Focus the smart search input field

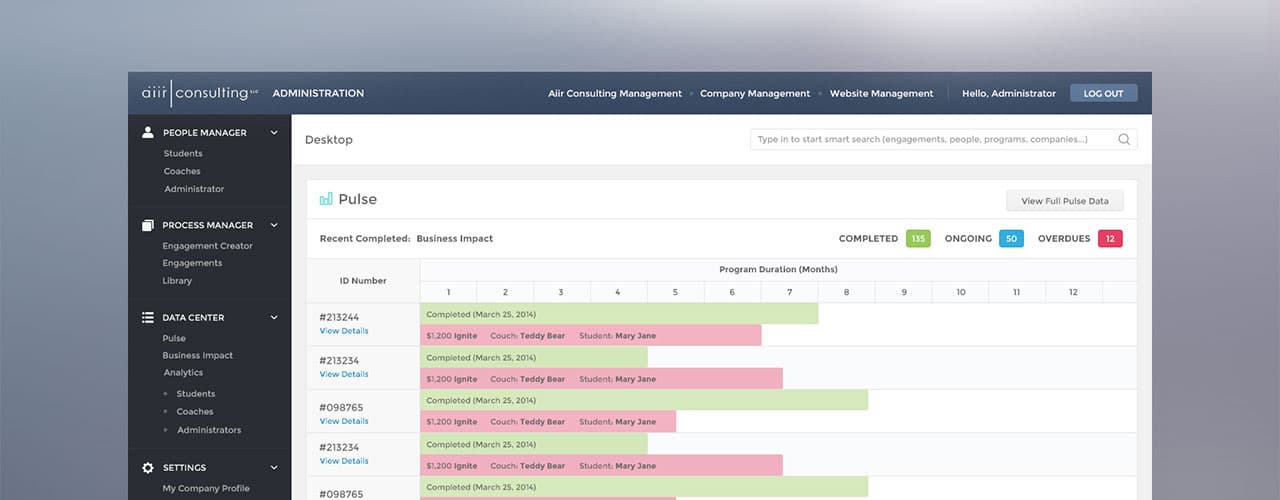(x=943, y=140)
